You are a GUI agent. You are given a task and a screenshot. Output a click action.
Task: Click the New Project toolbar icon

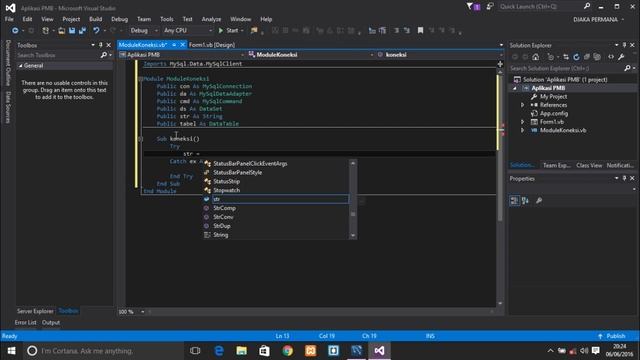tap(45, 31)
